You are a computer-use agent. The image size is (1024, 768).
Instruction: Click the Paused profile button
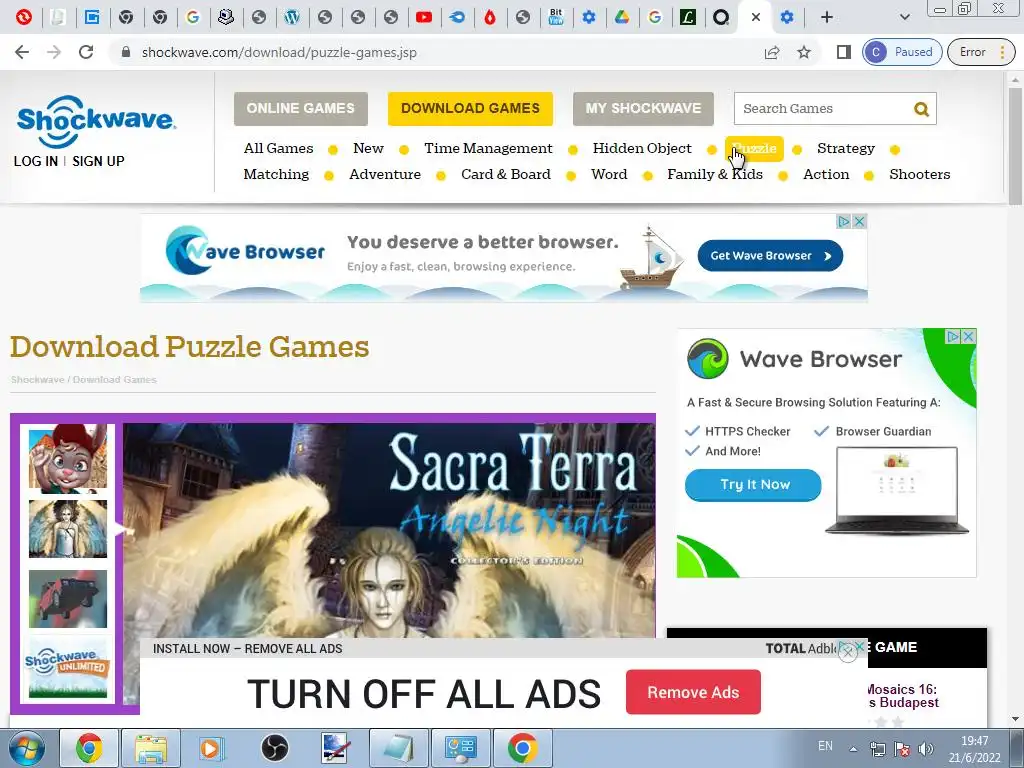tap(903, 52)
